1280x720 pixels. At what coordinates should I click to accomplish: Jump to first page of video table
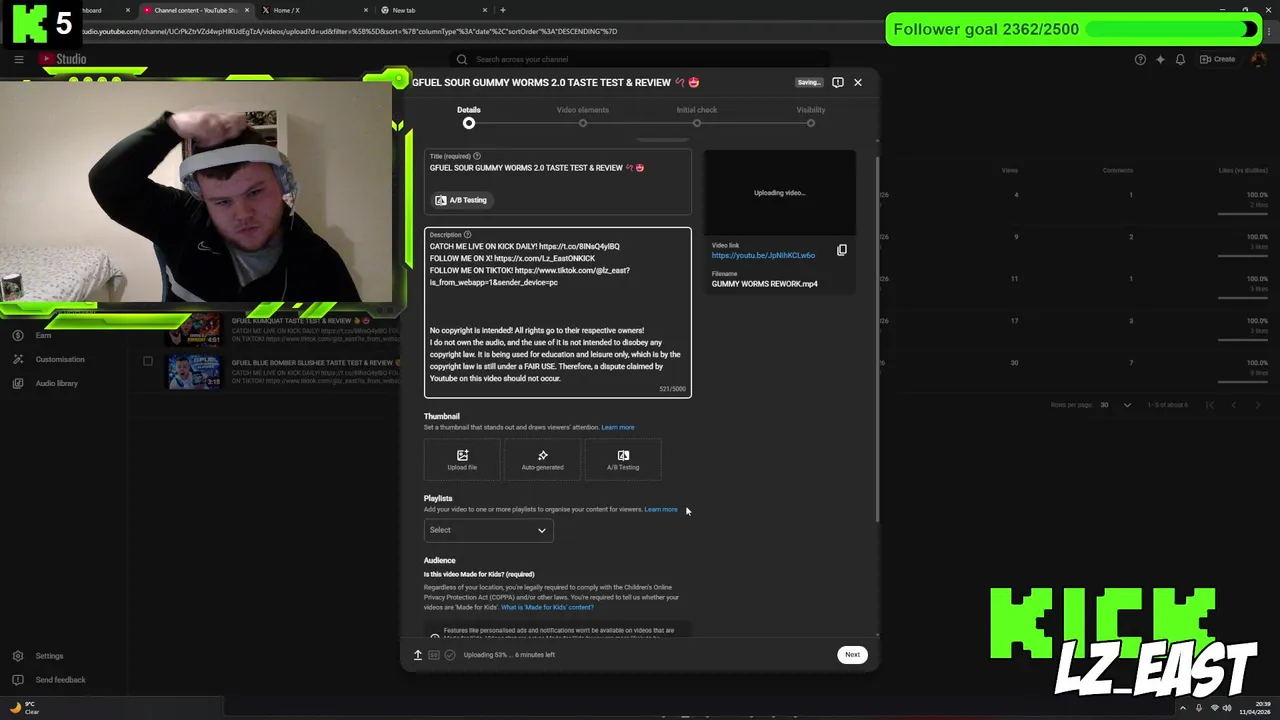click(1210, 405)
